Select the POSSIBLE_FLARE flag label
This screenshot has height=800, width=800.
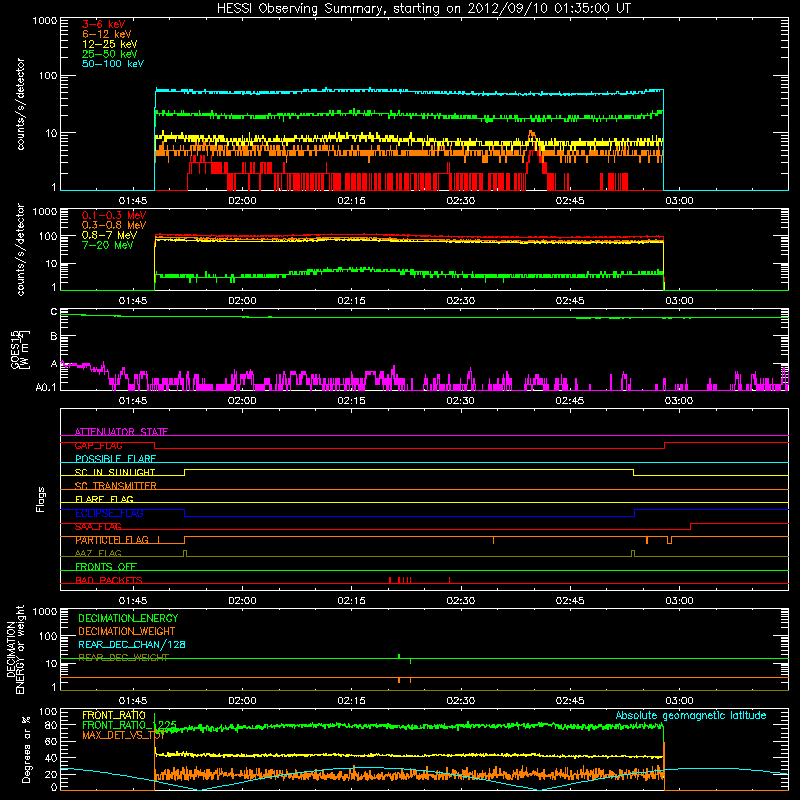pos(115,459)
